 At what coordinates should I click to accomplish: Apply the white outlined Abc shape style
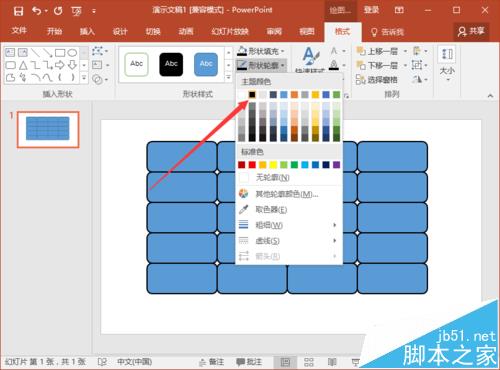pyautogui.click(x=136, y=64)
